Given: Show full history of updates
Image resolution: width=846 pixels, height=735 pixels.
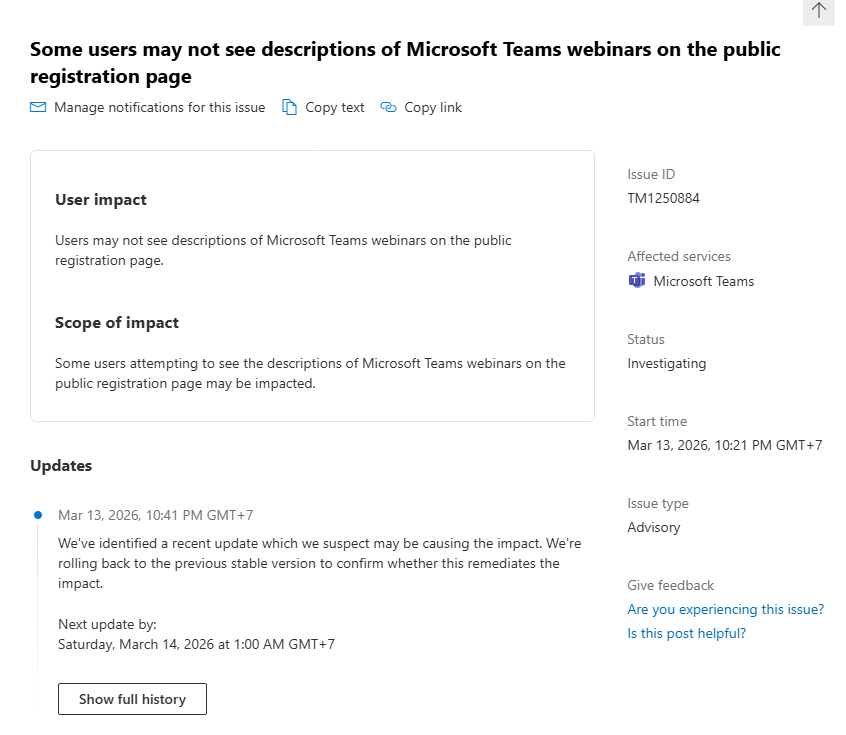Looking at the screenshot, I should coord(132,699).
